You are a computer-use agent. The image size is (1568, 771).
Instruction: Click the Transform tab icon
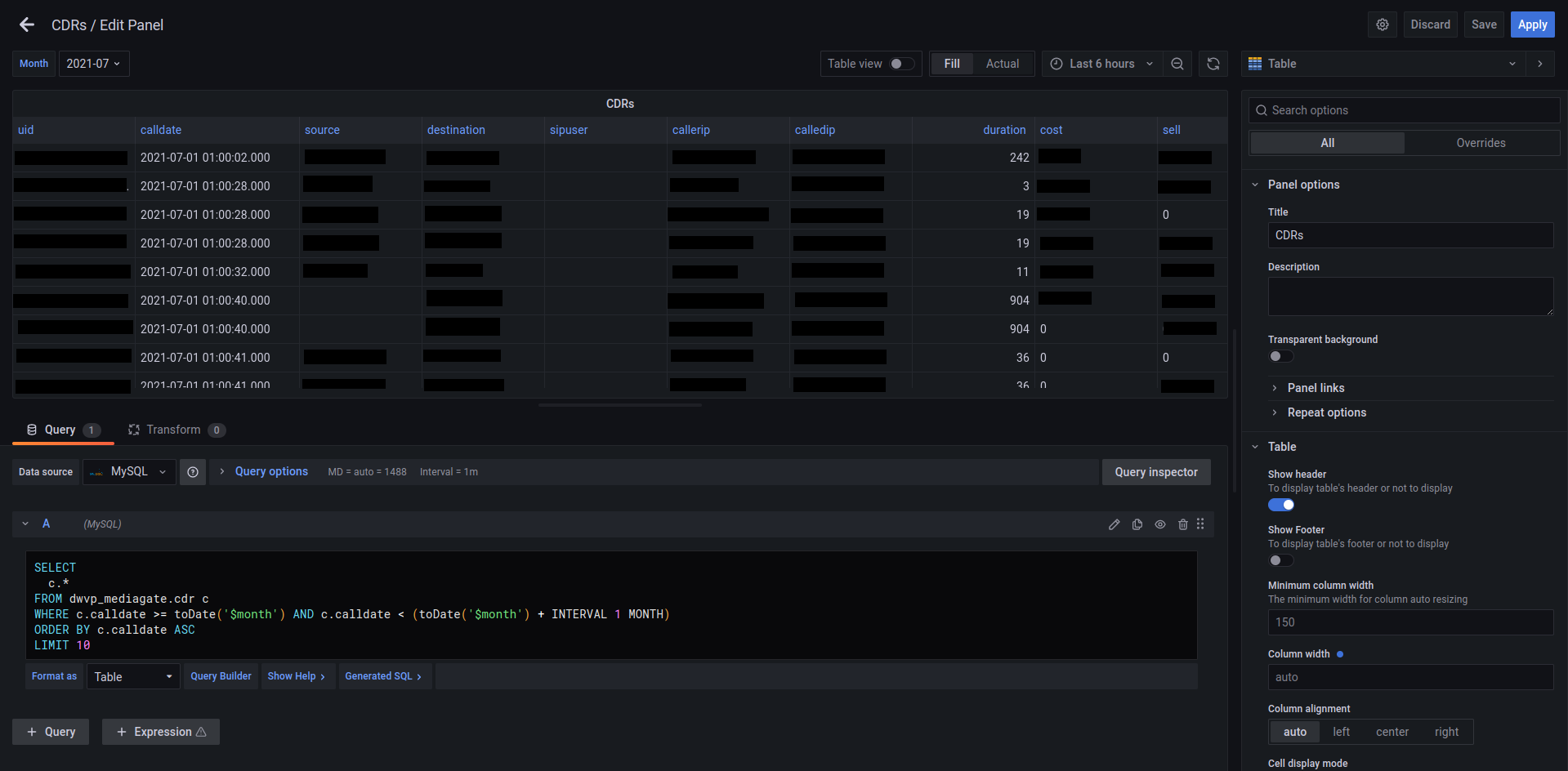[x=134, y=430]
